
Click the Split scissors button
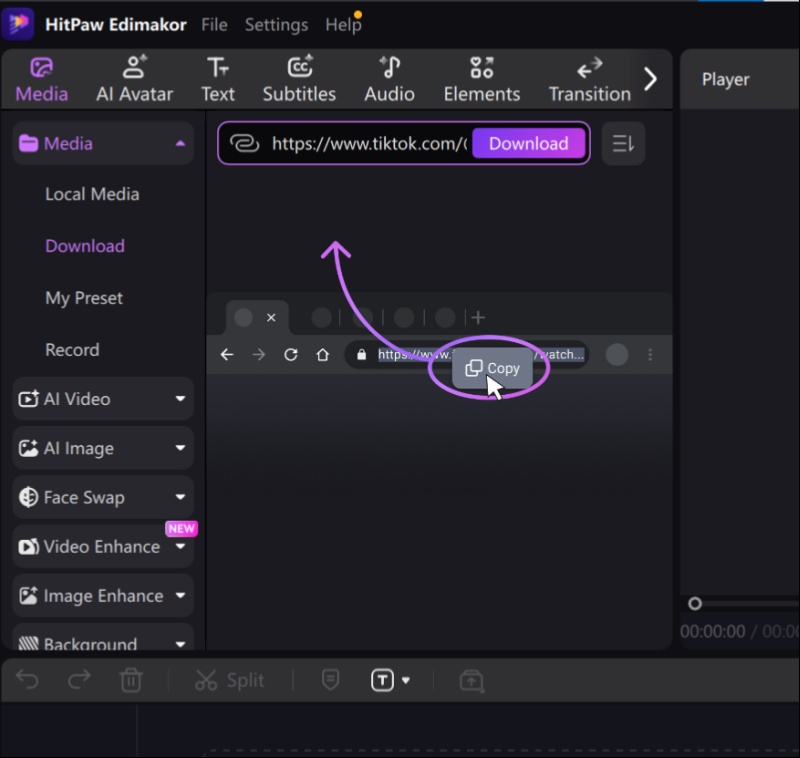[x=230, y=680]
